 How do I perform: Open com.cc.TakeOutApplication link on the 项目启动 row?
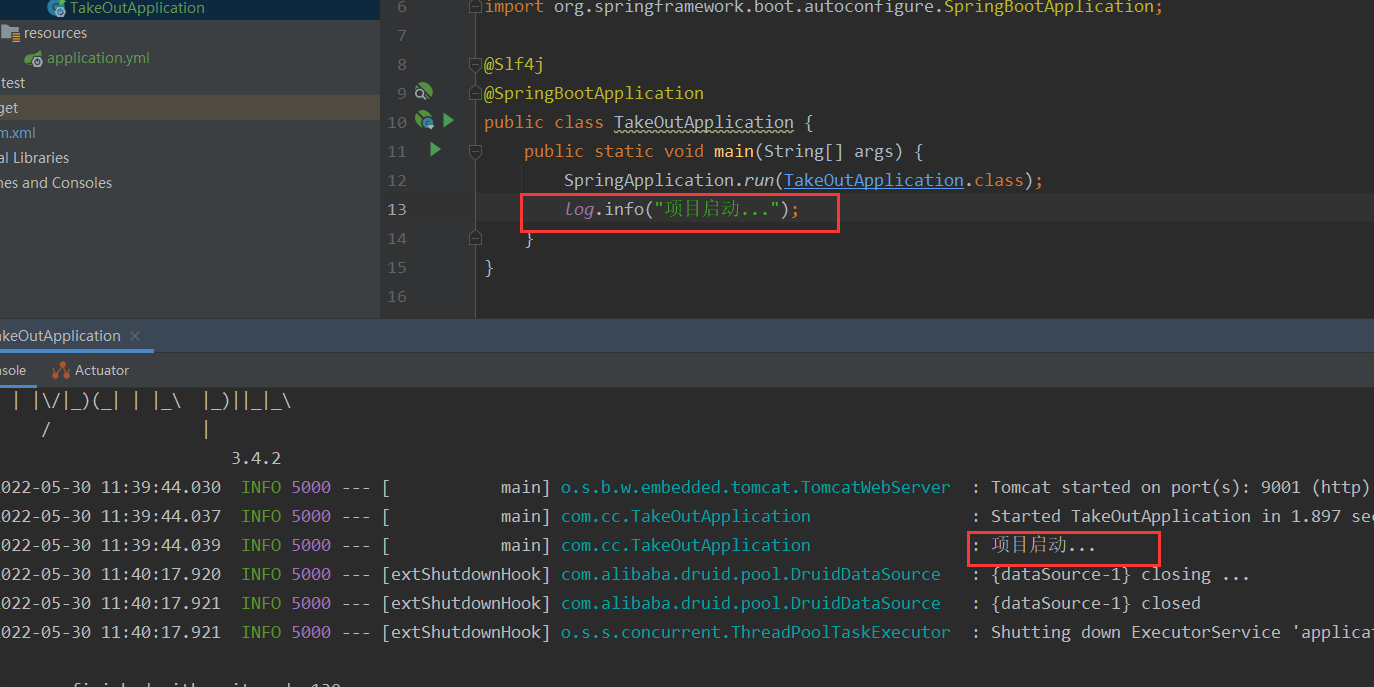[x=685, y=545]
